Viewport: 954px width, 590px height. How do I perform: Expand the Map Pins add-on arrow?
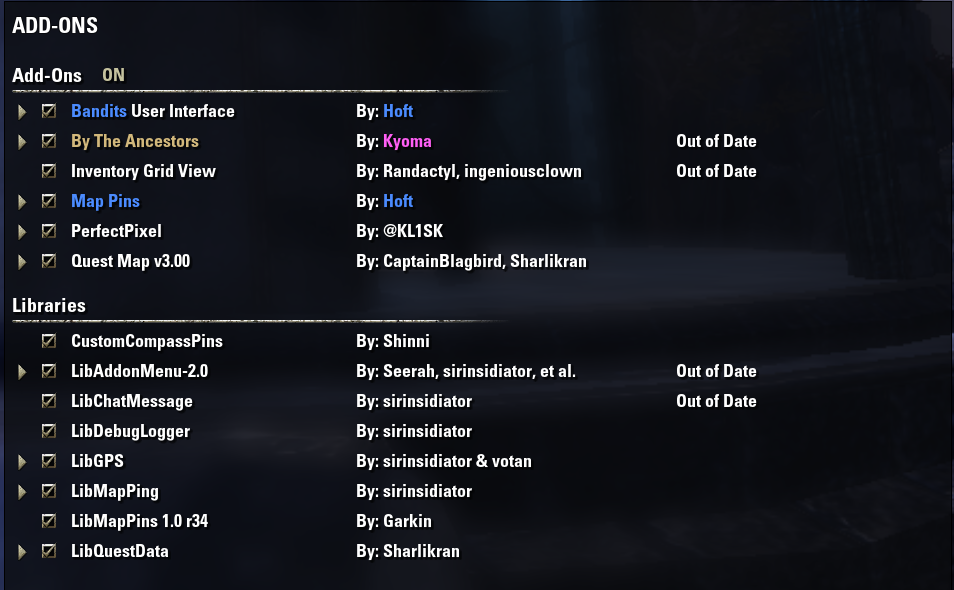[x=22, y=201]
